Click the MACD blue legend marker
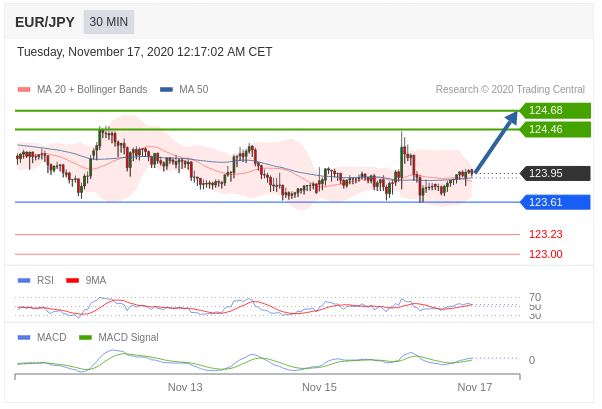 (24, 338)
